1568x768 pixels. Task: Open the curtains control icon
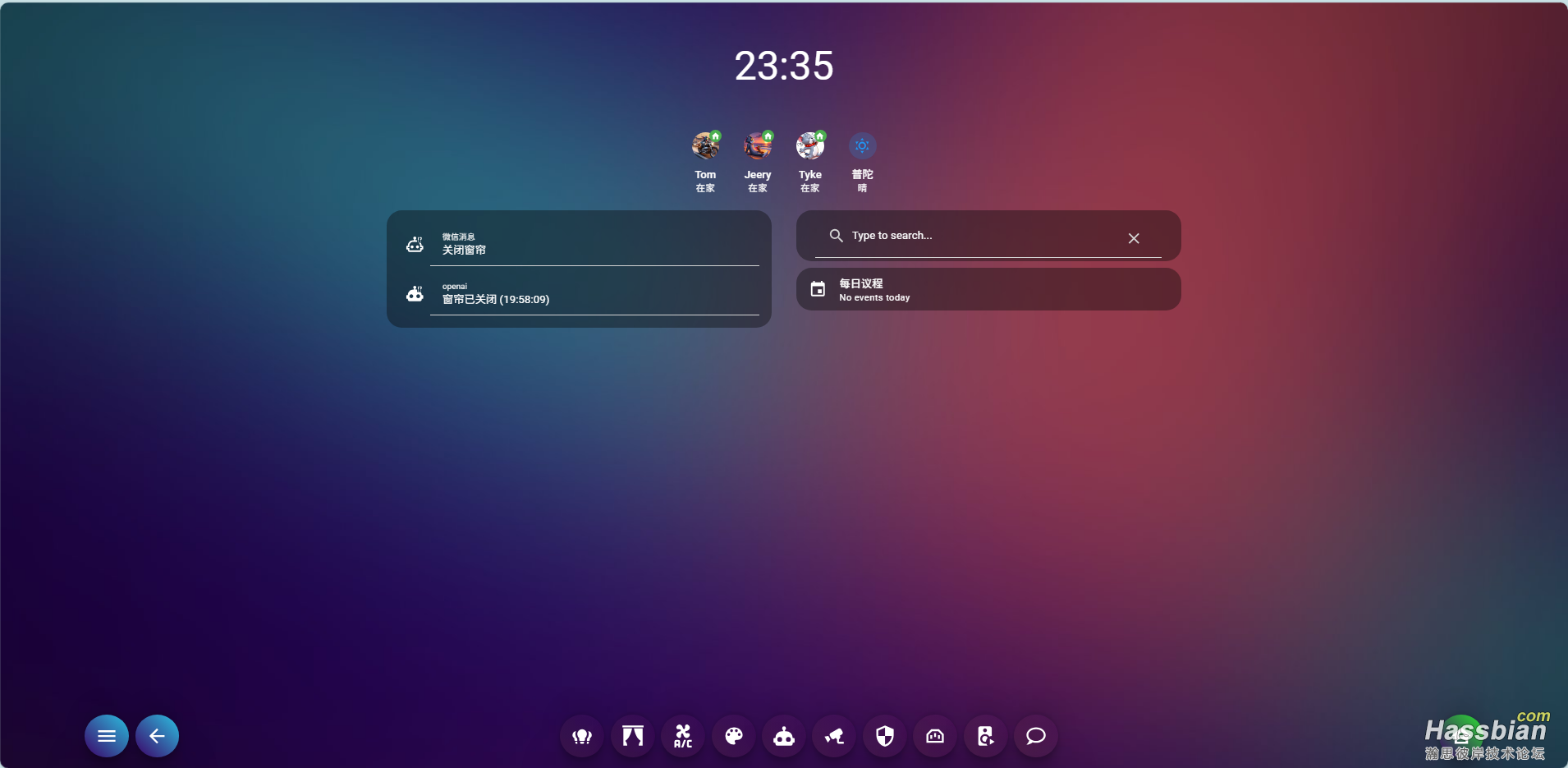[x=632, y=736]
